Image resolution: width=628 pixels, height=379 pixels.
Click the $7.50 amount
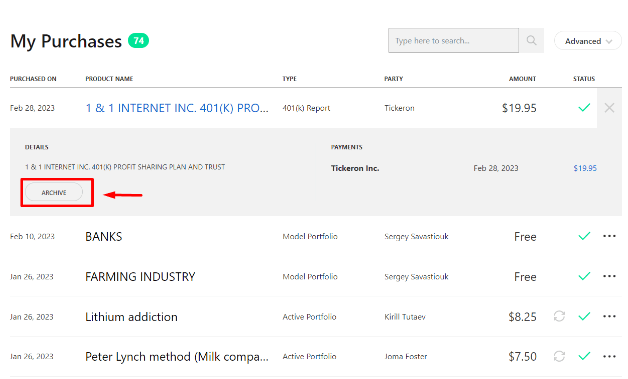(522, 357)
